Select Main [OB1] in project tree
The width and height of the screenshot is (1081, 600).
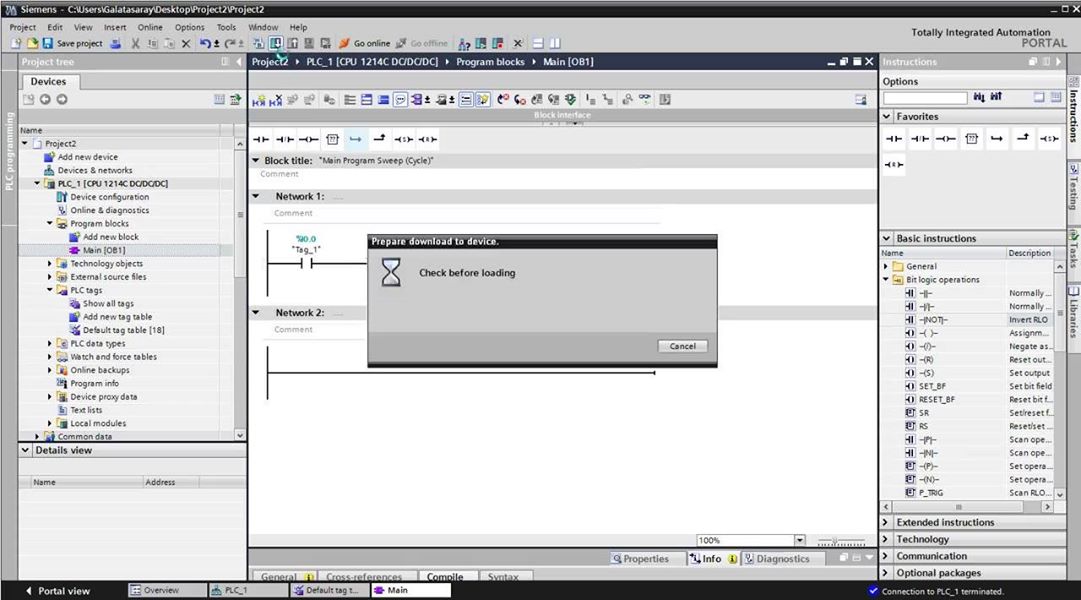point(103,250)
